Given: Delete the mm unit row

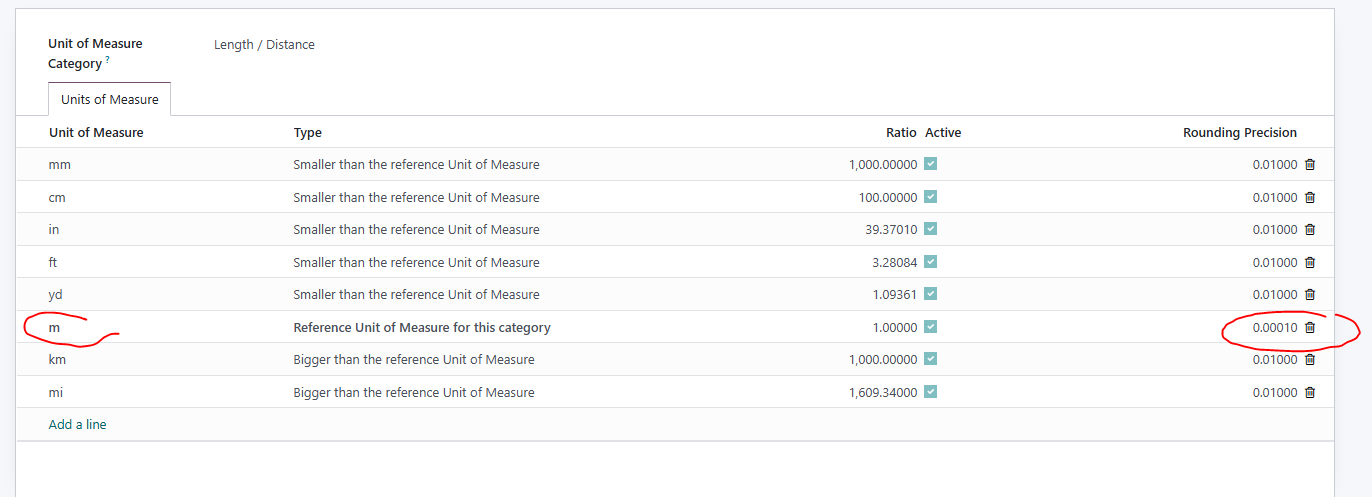Looking at the screenshot, I should tap(1310, 165).
